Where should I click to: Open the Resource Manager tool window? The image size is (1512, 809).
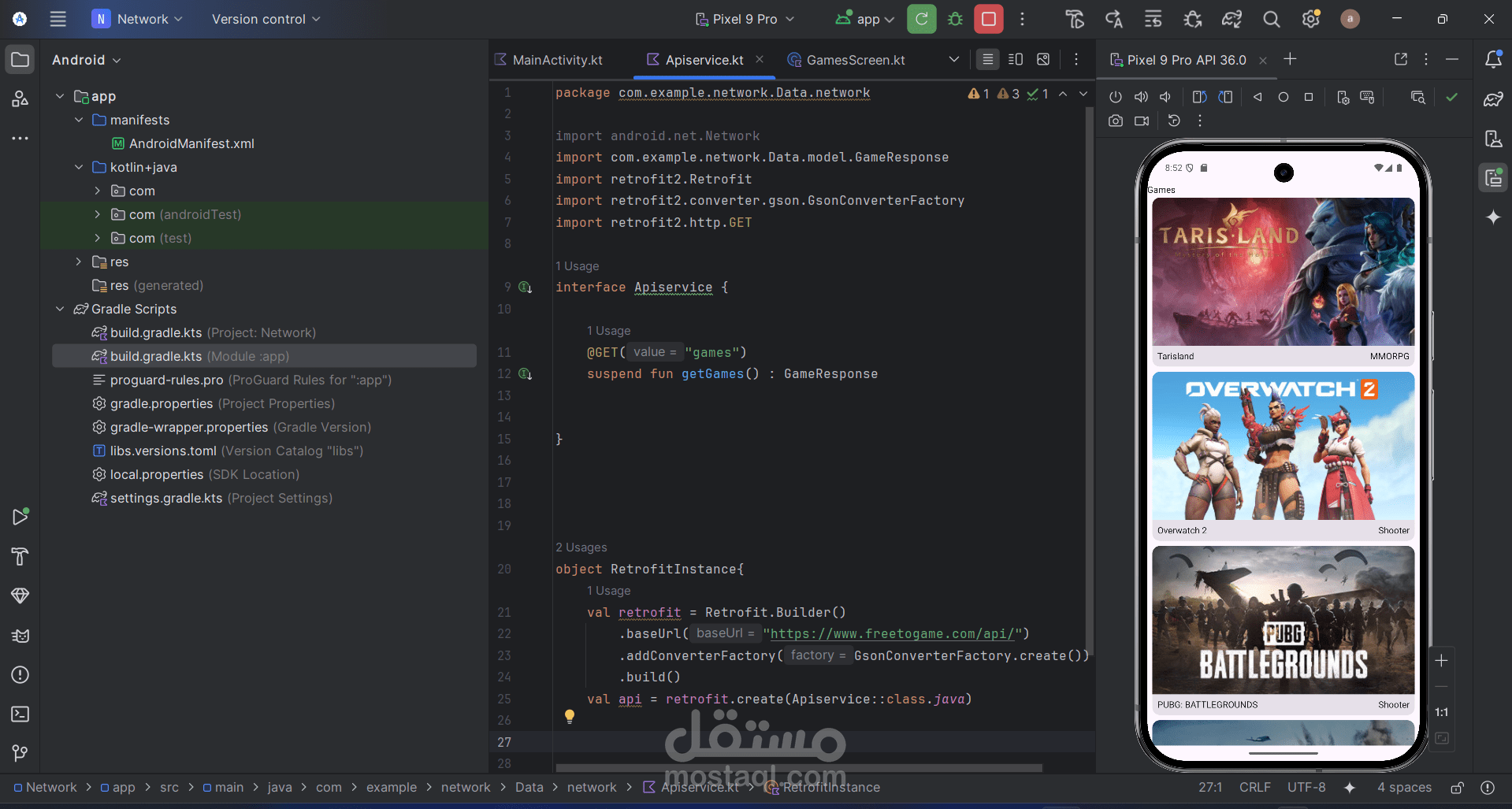click(x=20, y=99)
